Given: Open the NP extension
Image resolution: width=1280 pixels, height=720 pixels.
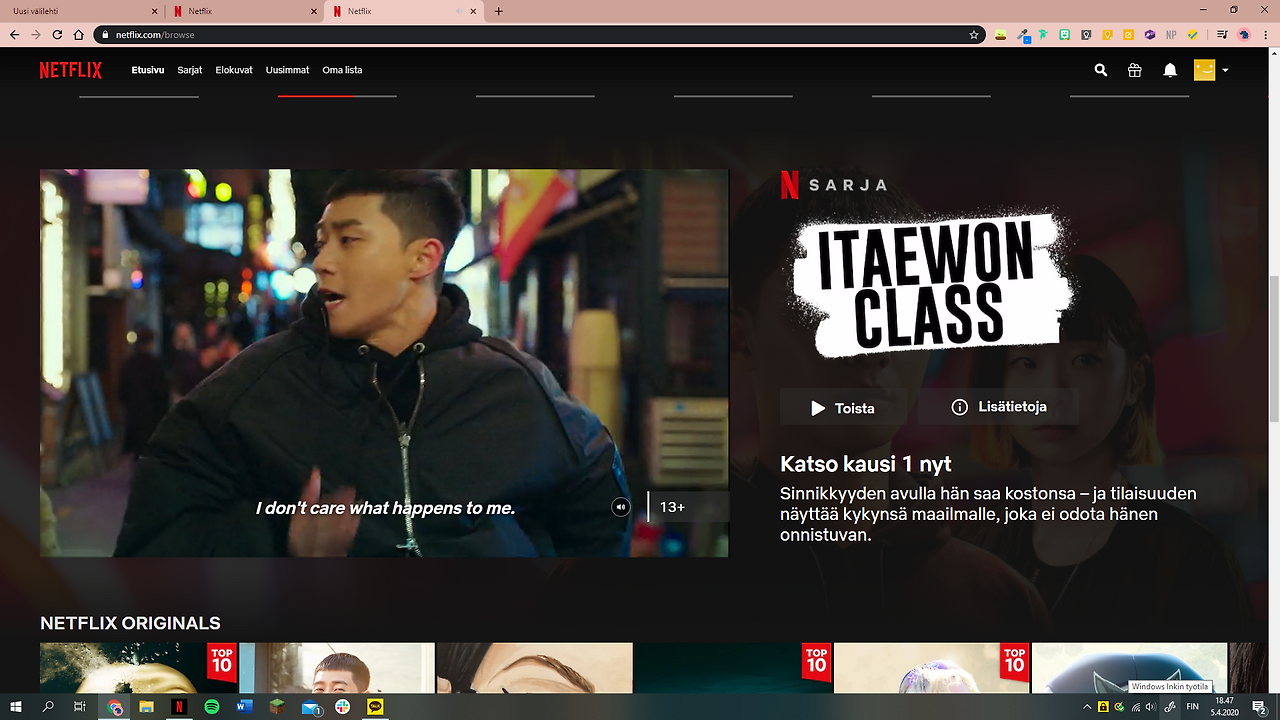Looking at the screenshot, I should [1171, 35].
